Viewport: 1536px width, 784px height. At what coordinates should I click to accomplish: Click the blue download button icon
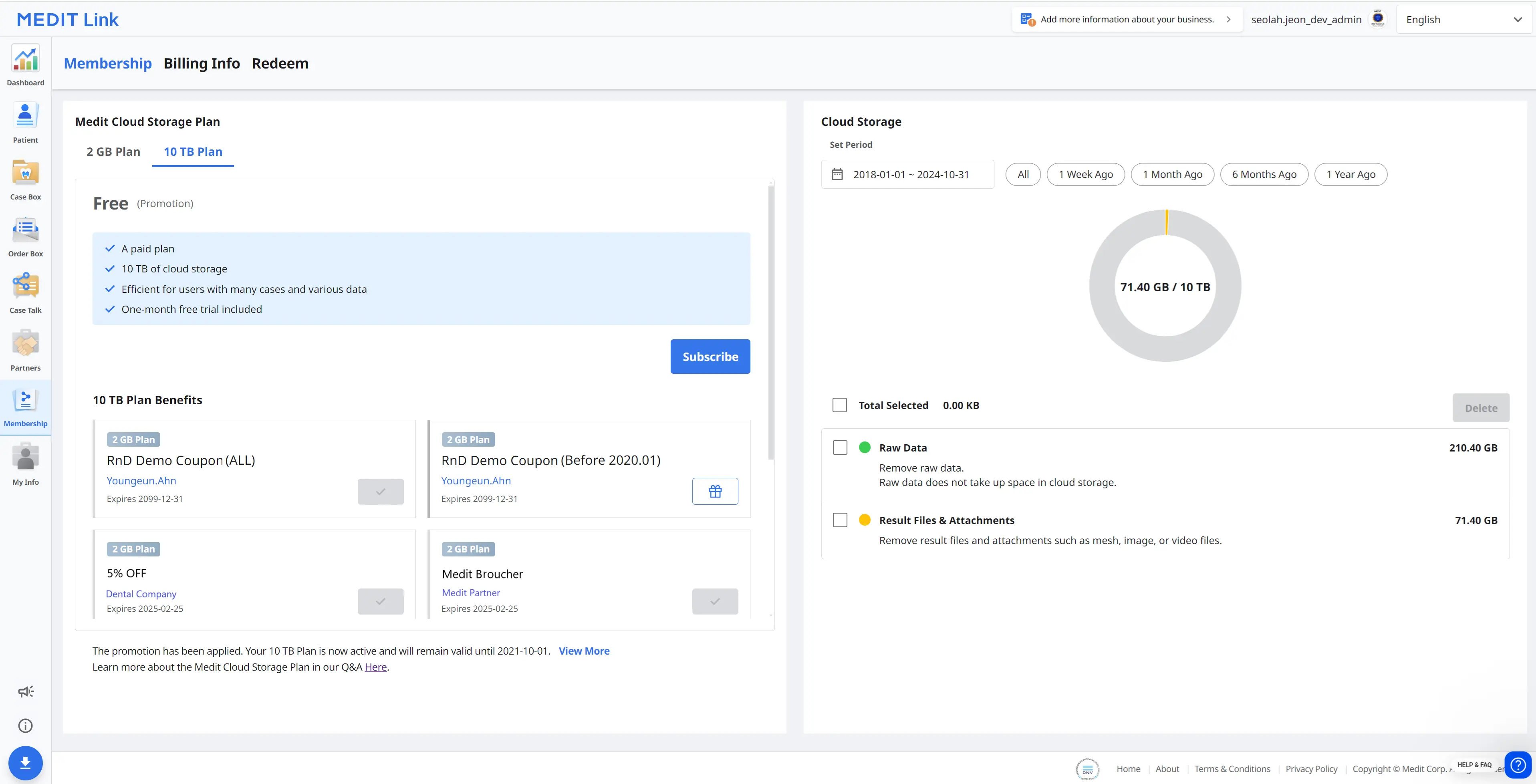[26, 762]
